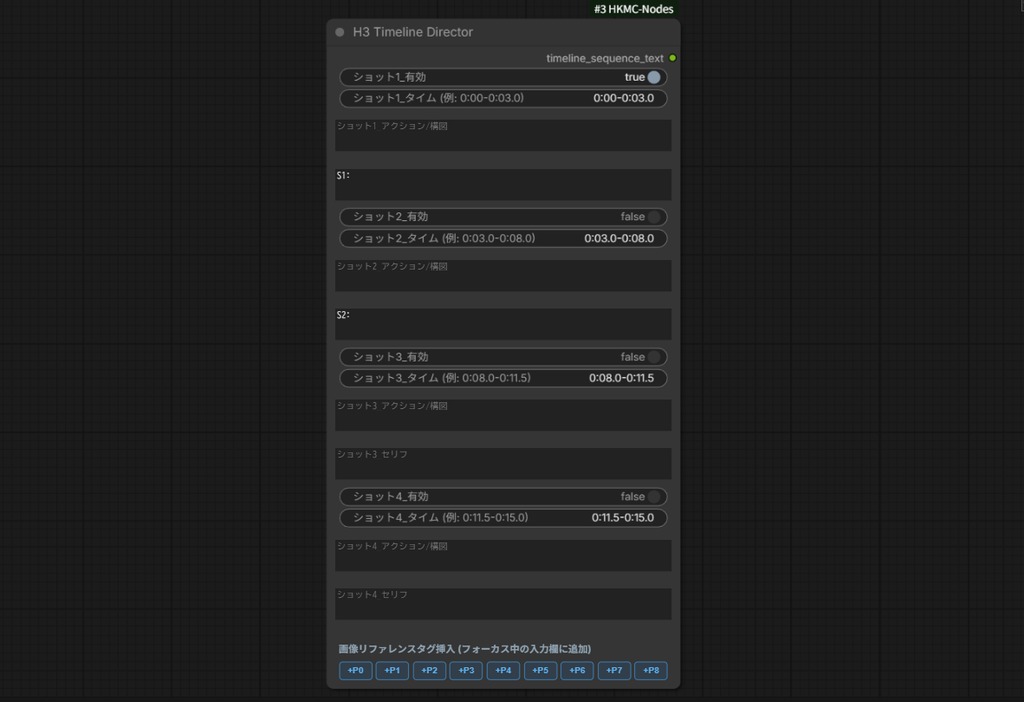Insert the +P0 image reference tag
This screenshot has width=1024, height=702.
[x=355, y=671]
